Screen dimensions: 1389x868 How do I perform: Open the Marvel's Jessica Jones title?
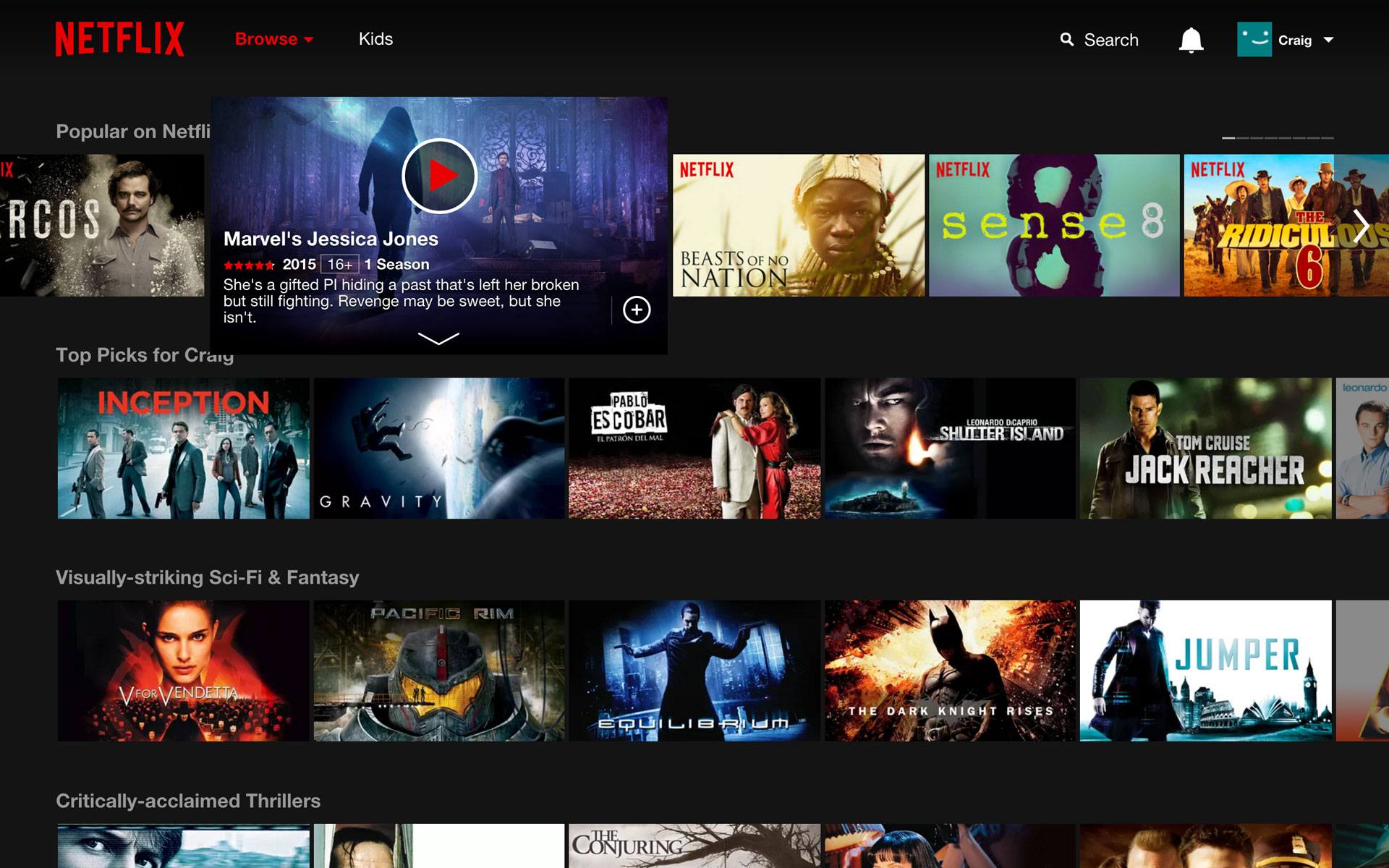(x=331, y=239)
